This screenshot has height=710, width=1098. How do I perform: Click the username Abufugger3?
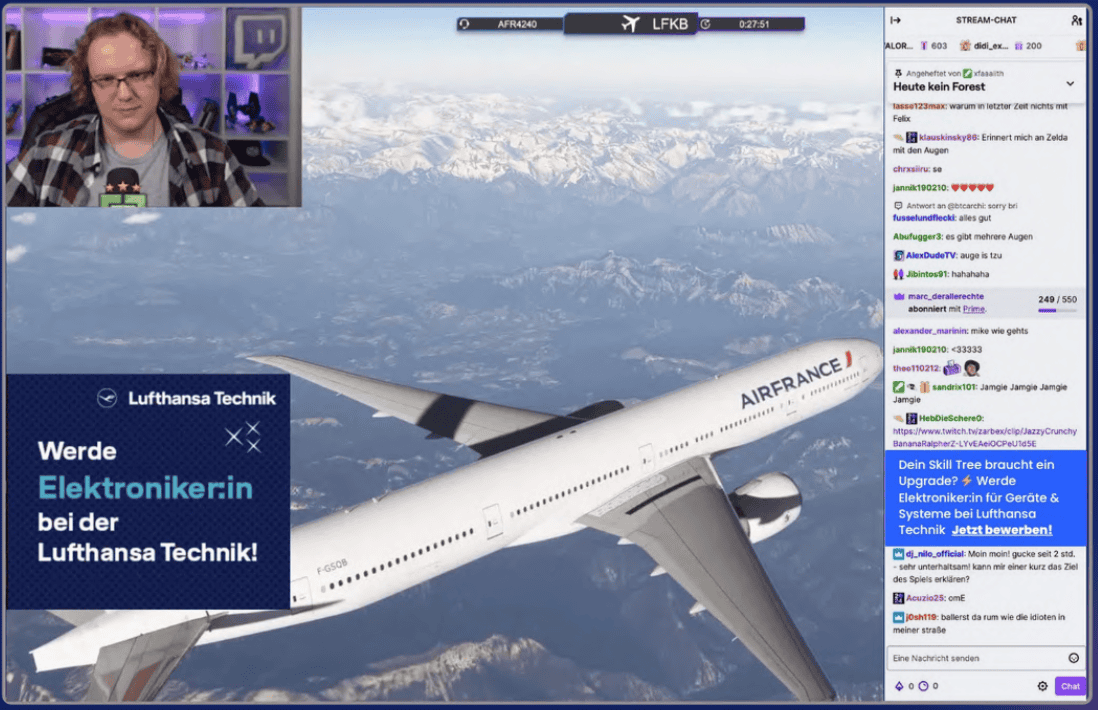(x=917, y=237)
